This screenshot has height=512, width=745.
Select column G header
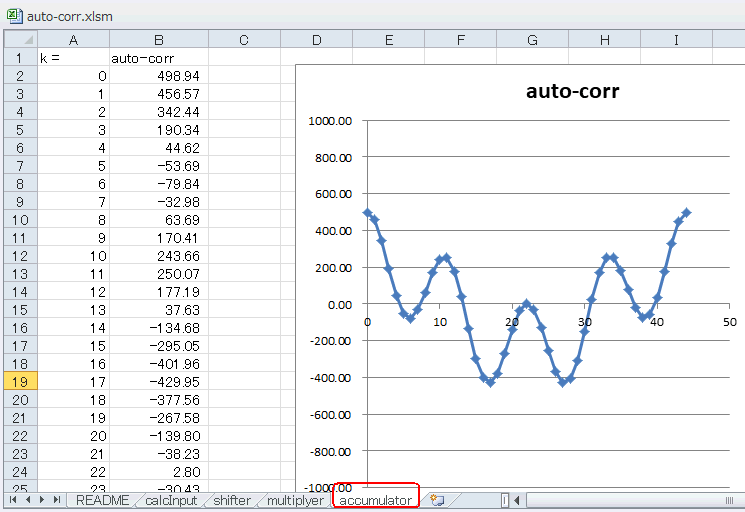coord(533,40)
